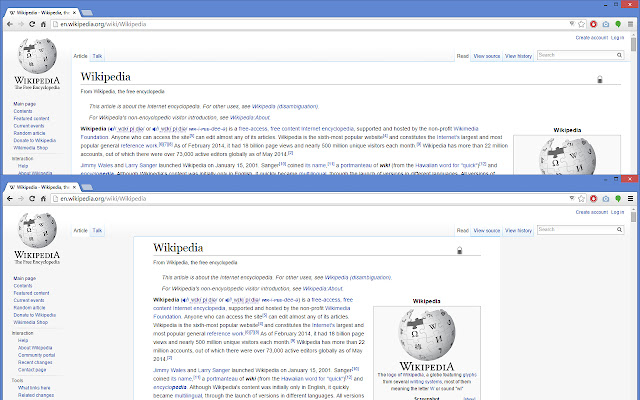This screenshot has height=400, width=640.
Task: Collapse the Interaction section in the bottom sidebar
Action: [22, 333]
